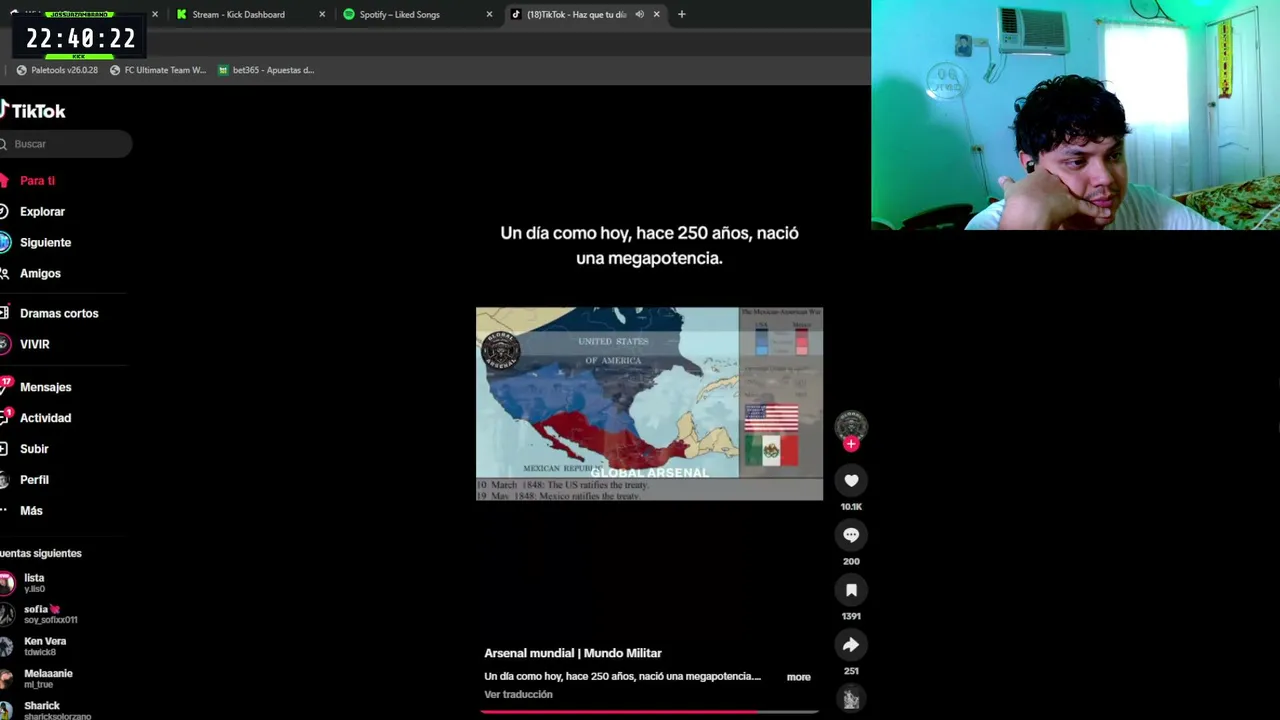
Task: Pause the playing TikTok video
Action: (x=649, y=403)
